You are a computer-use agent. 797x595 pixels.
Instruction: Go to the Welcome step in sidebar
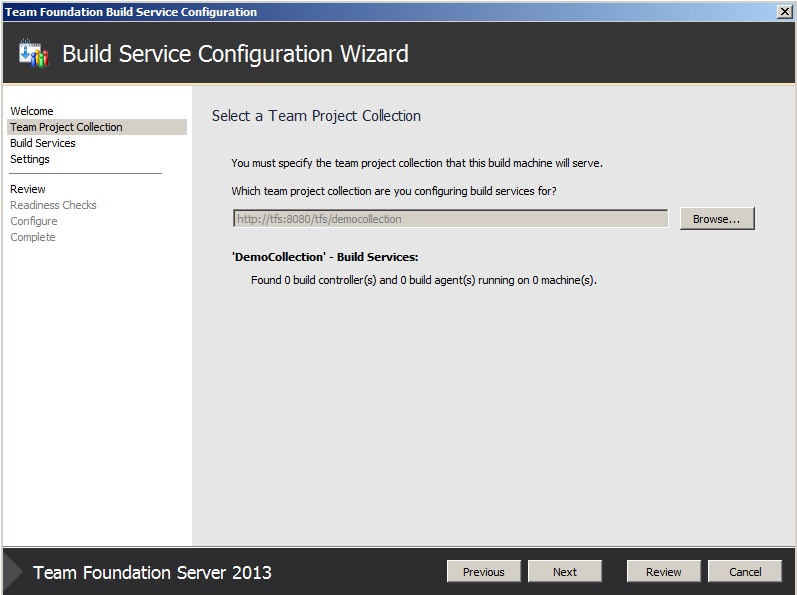click(32, 111)
